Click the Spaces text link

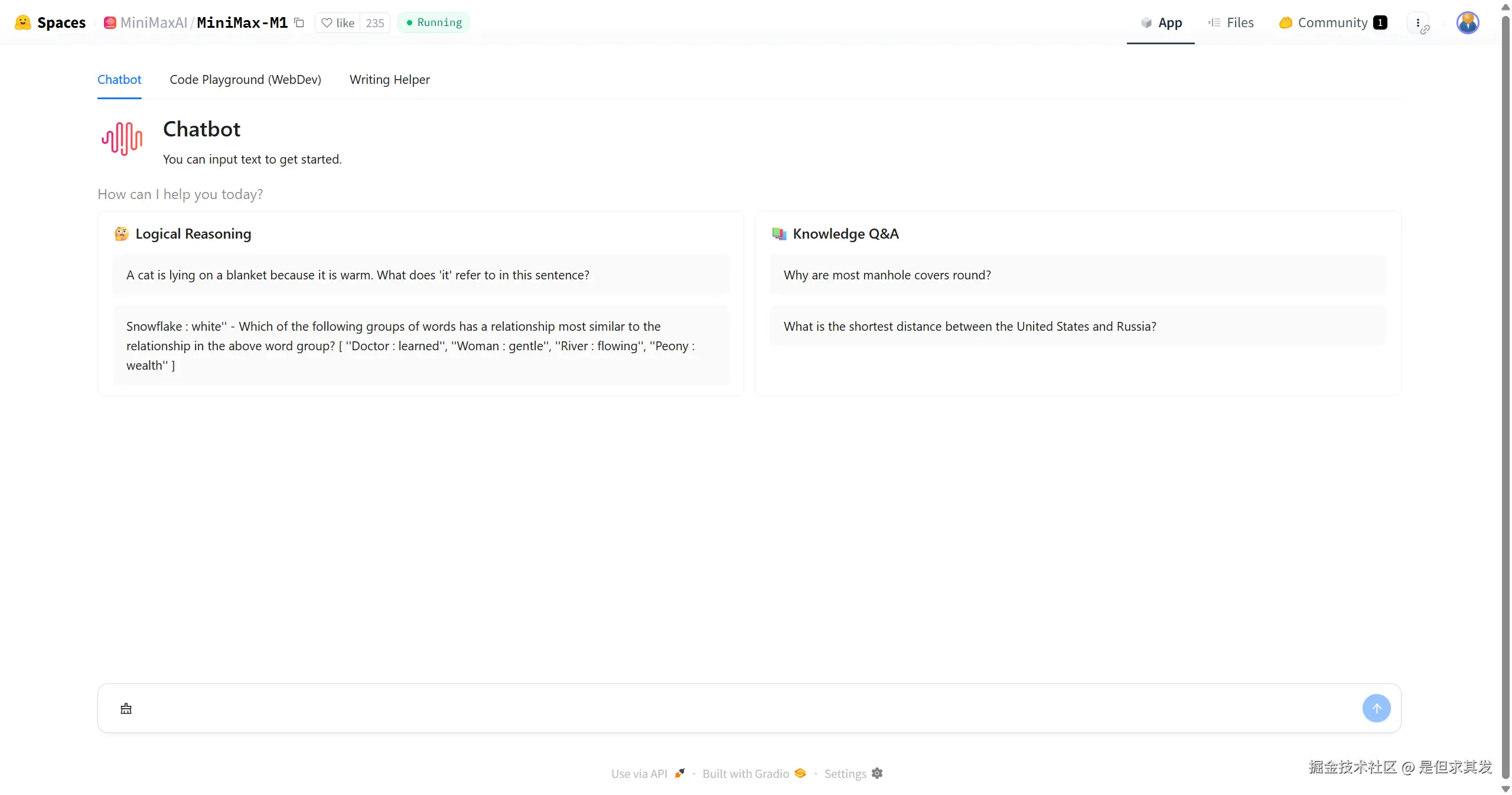61,22
